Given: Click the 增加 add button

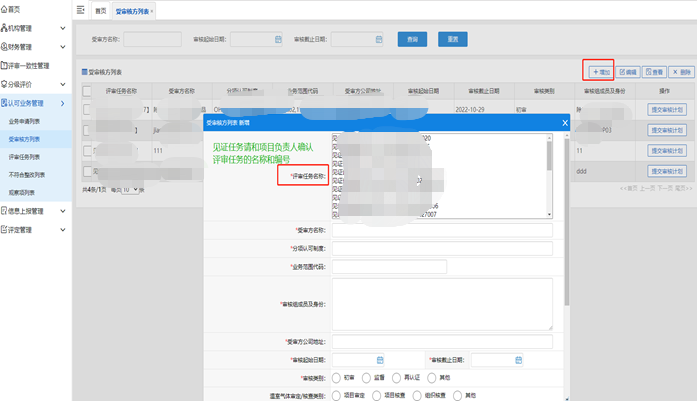Looking at the screenshot, I should (601, 72).
